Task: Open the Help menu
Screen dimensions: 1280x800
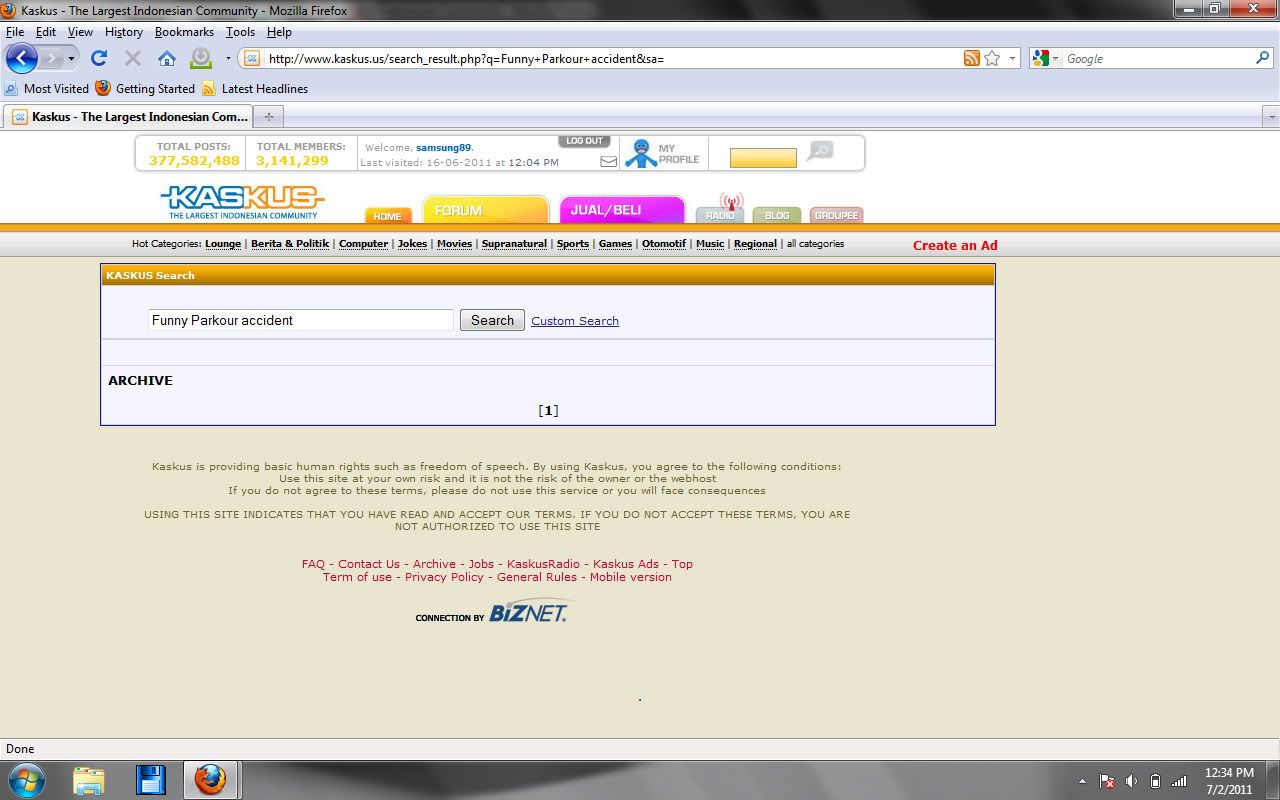Action: [279, 32]
